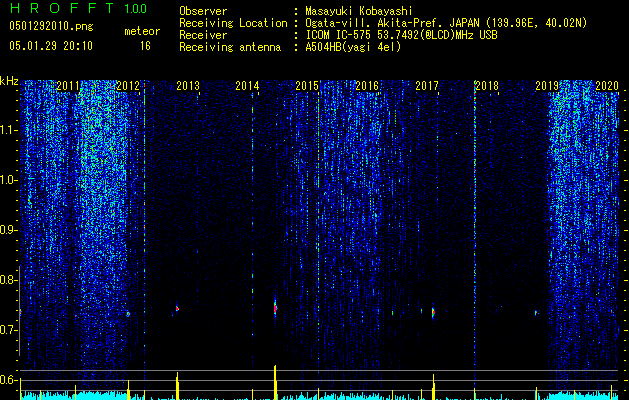Screen dimensions: 629x400
Task: Select antenna text A504HB(yagi 4el)
Action: coord(353,47)
